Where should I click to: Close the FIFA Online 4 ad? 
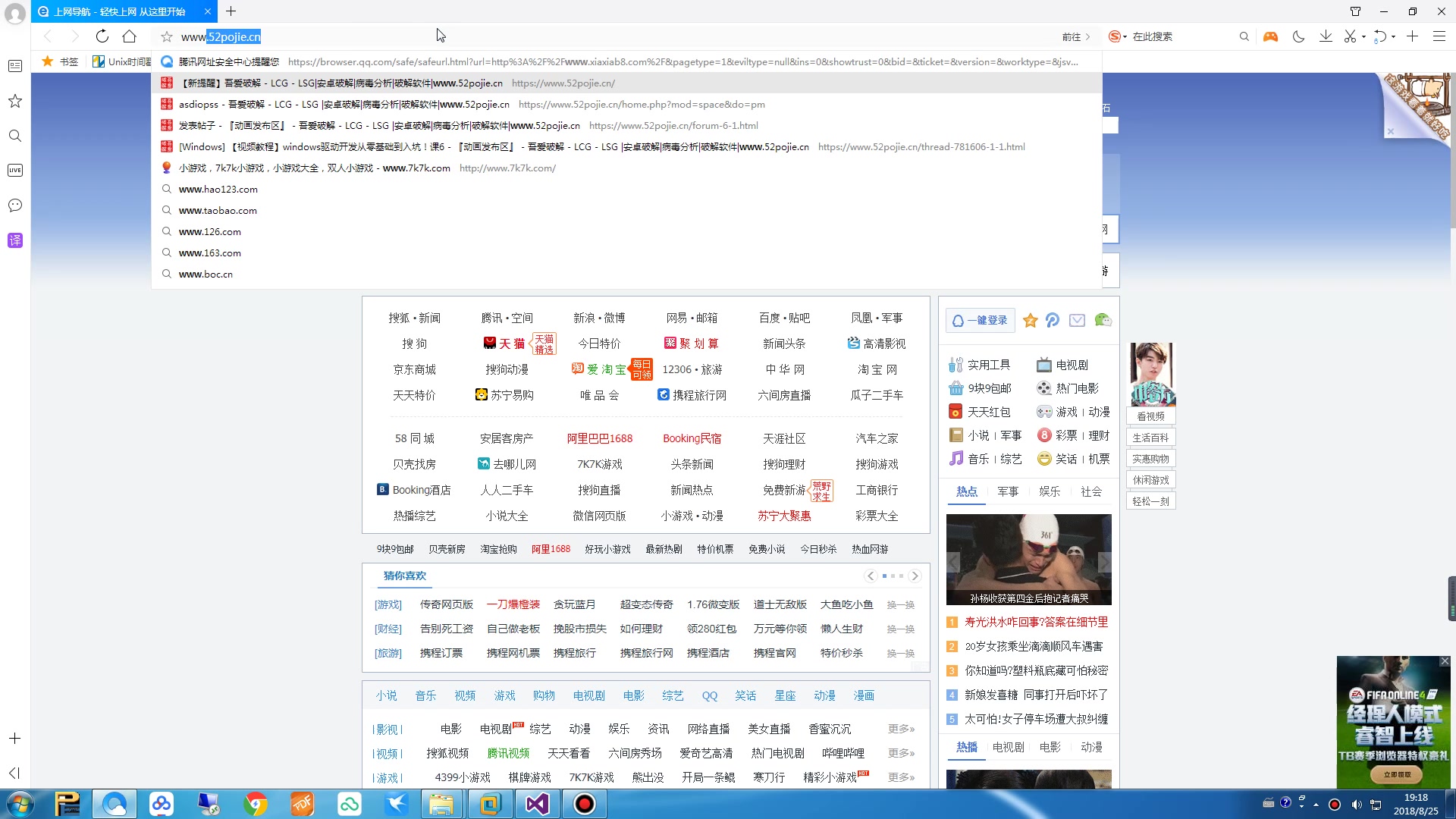click(1445, 661)
